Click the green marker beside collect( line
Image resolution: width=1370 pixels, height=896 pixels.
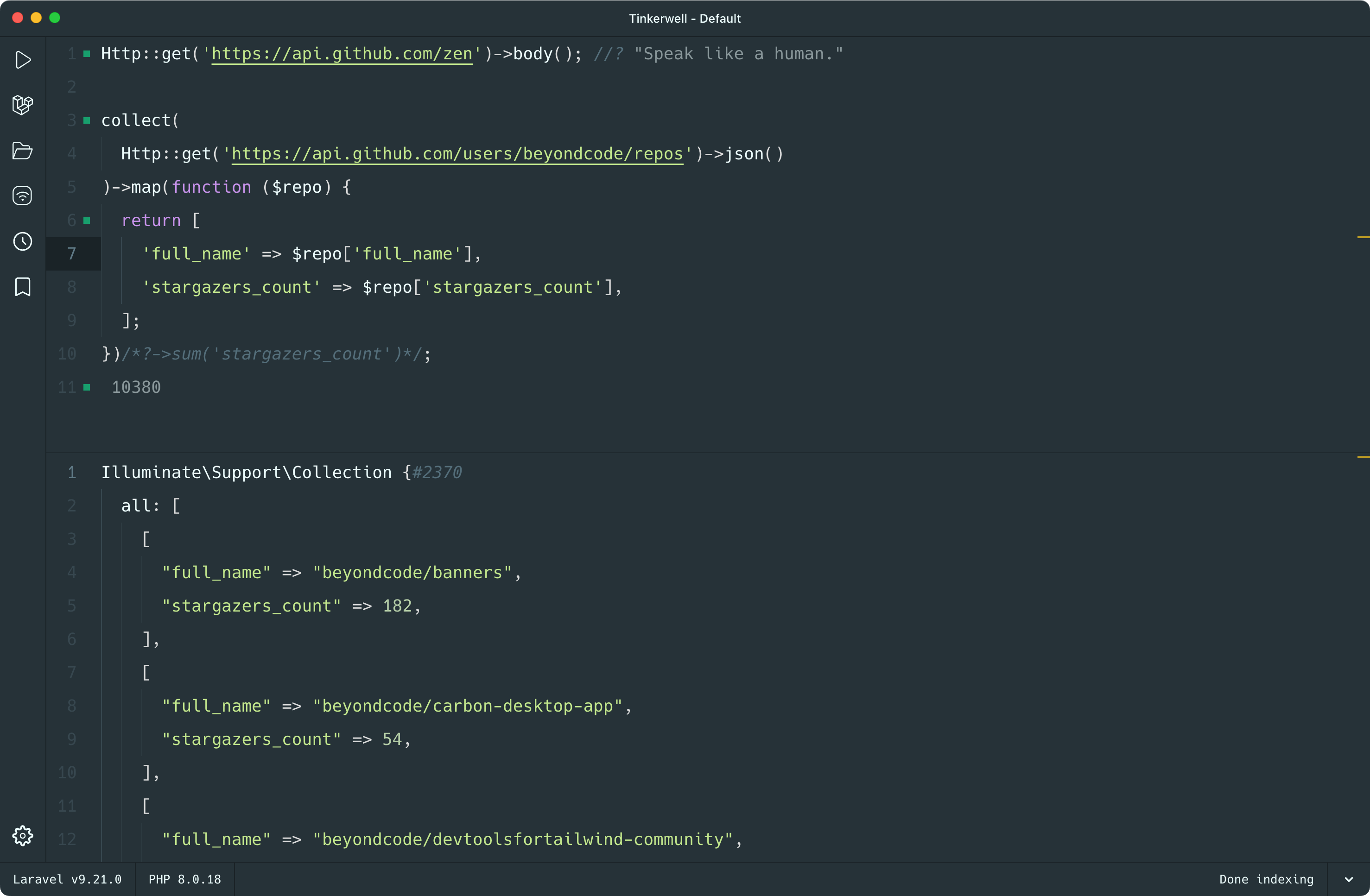click(87, 121)
